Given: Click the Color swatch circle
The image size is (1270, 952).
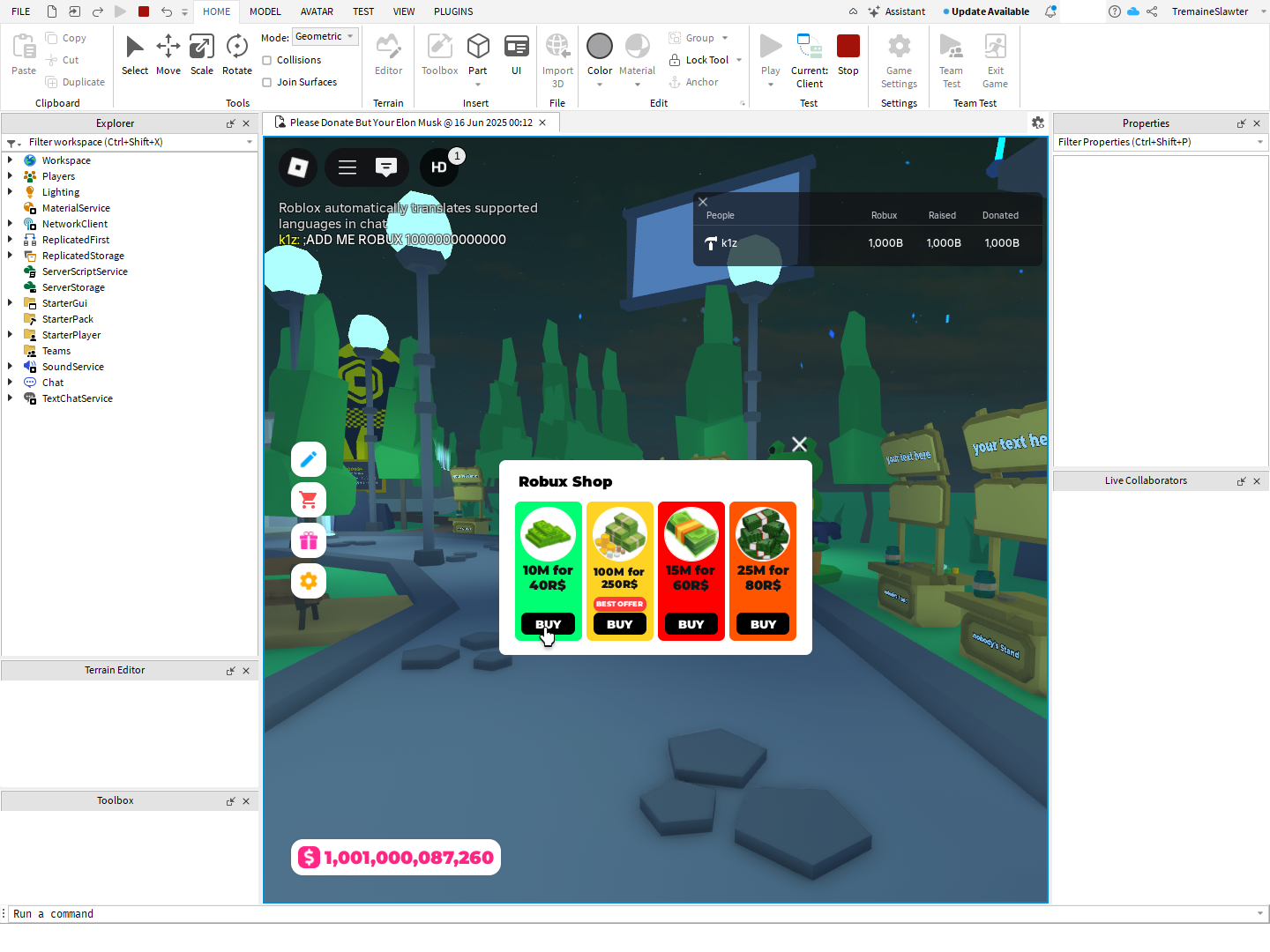Looking at the screenshot, I should [600, 46].
